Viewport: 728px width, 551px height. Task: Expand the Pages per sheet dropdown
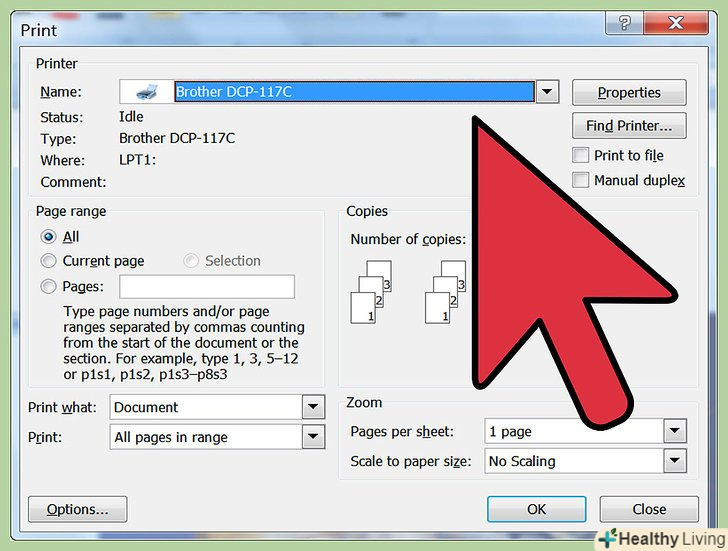pos(675,431)
